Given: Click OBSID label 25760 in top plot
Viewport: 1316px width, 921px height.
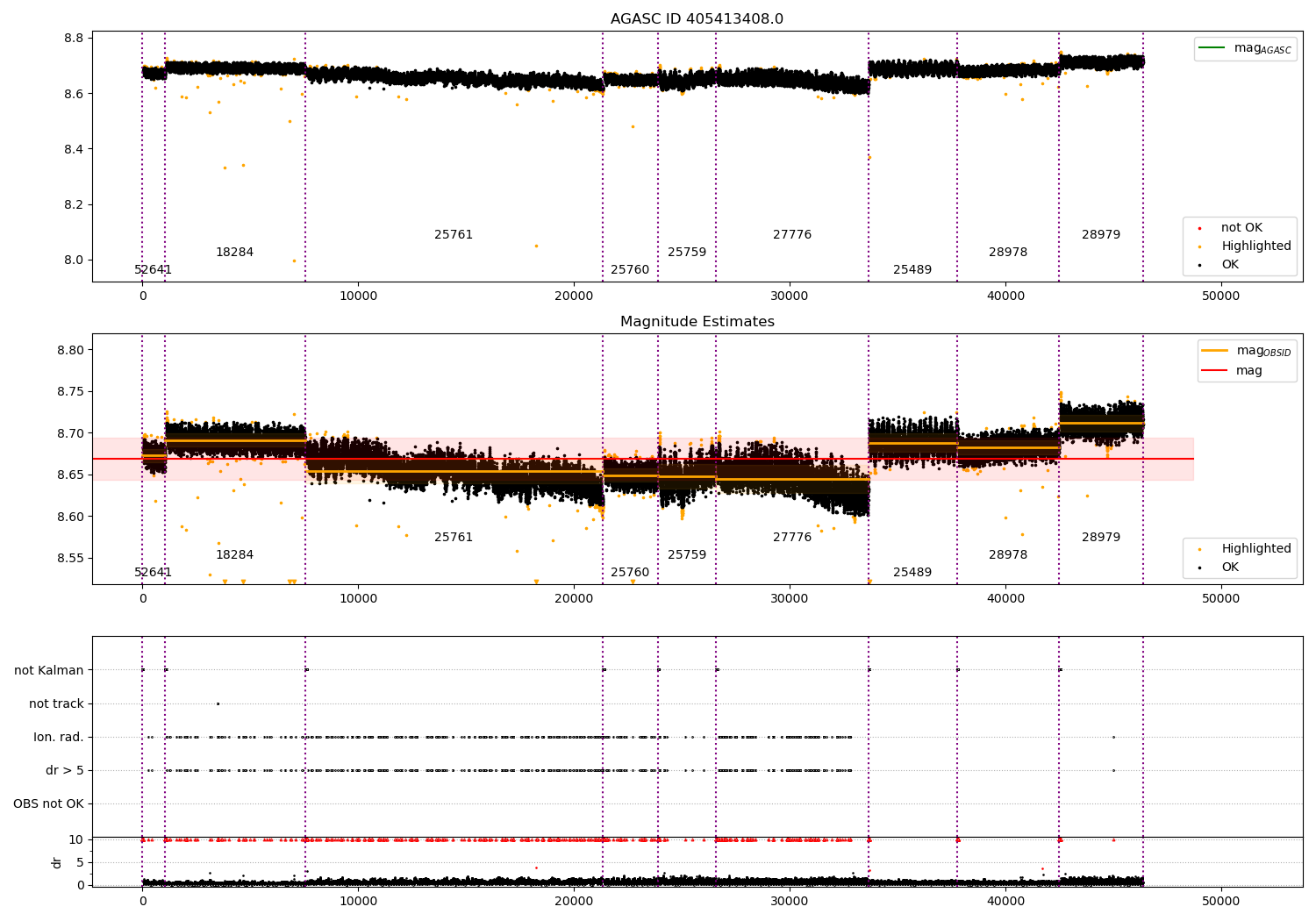Looking at the screenshot, I should click(630, 270).
